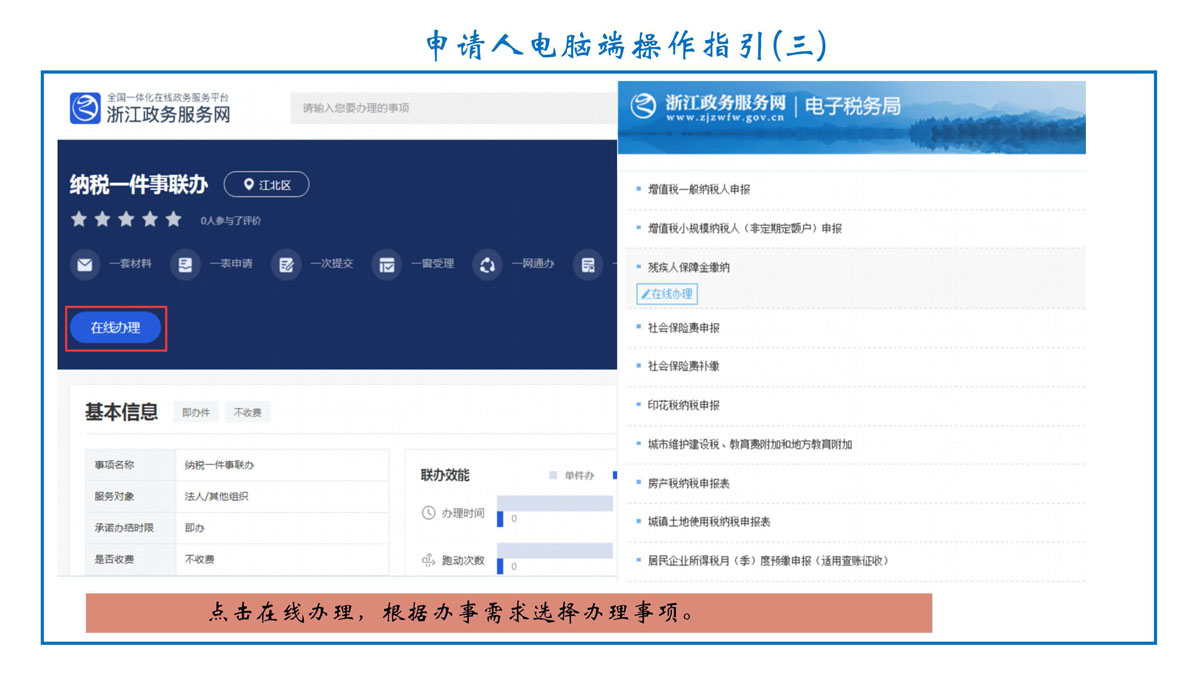Viewport: 1201px width, 676px height.
Task: Click the 一套材料 envelope icon
Action: click(84, 265)
